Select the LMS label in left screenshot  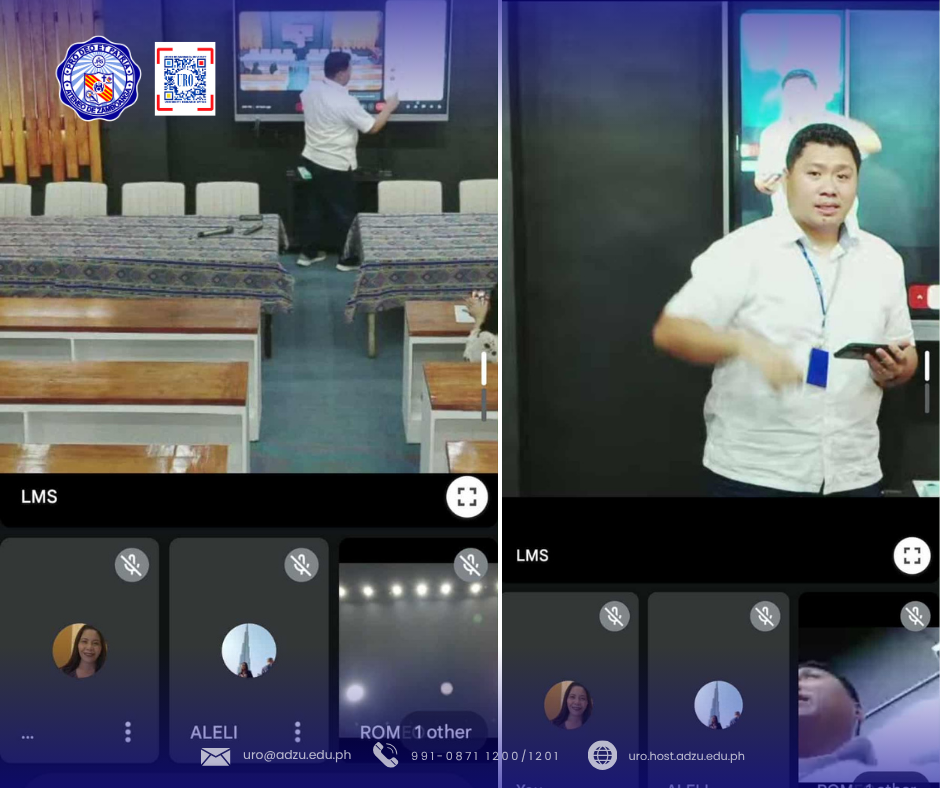pos(39,496)
